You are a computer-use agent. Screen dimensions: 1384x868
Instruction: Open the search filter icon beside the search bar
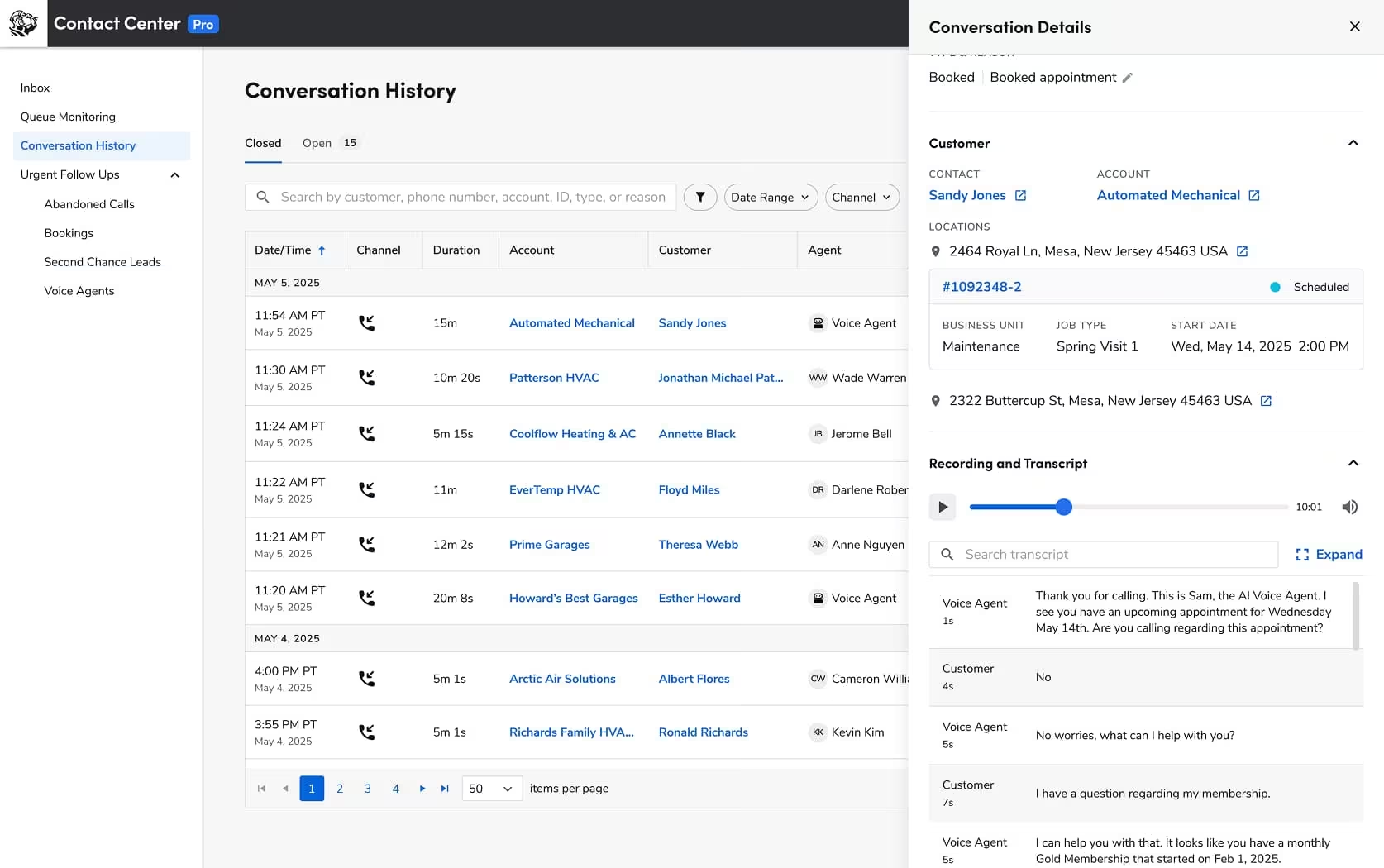tap(699, 197)
